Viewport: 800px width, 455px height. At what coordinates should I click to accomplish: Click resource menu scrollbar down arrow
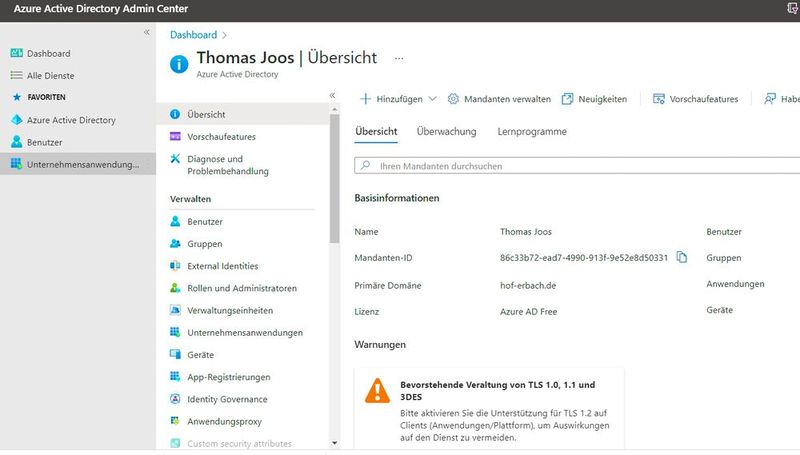tap(334, 443)
